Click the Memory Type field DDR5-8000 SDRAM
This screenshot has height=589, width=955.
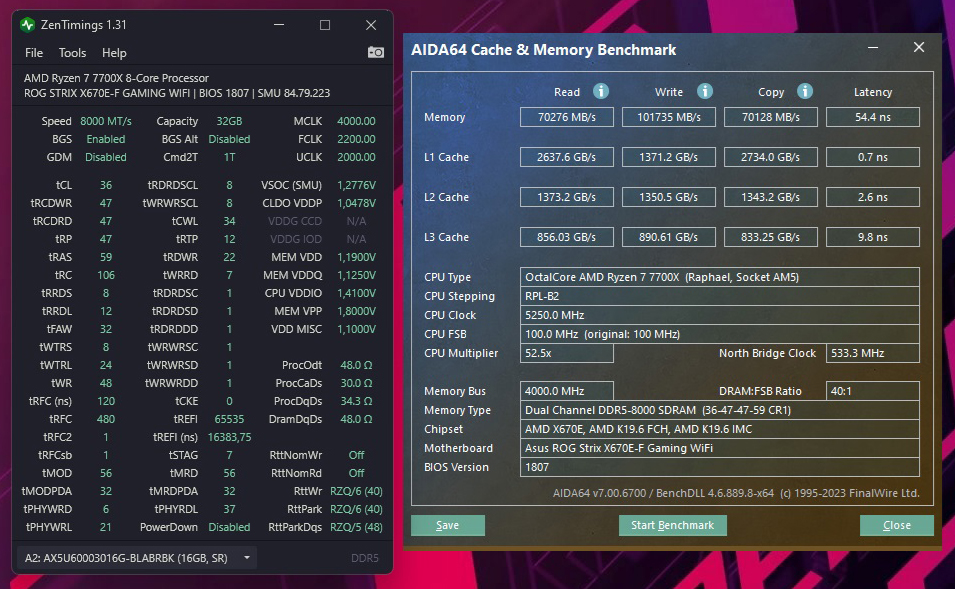pos(720,410)
